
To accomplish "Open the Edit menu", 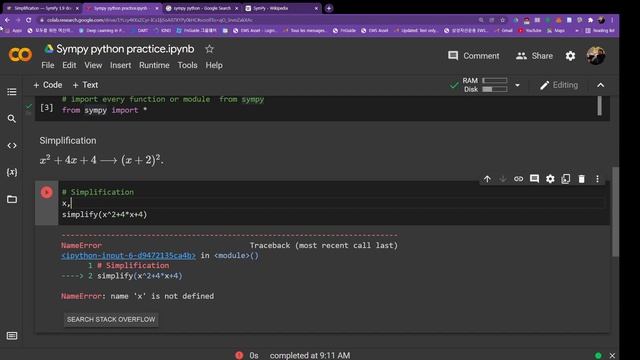I will pos(69,65).
